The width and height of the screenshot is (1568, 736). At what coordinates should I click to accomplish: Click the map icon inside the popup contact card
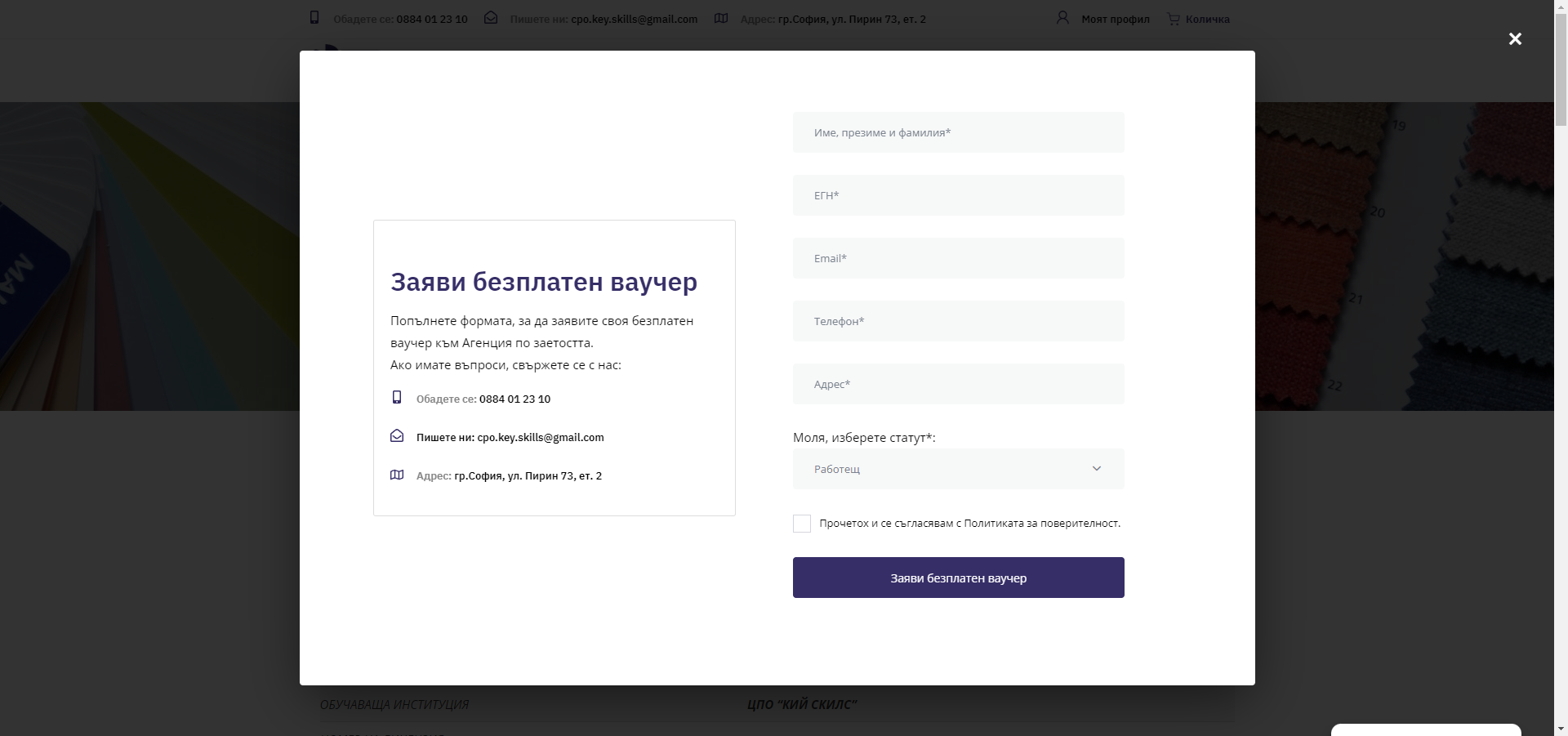(x=397, y=475)
